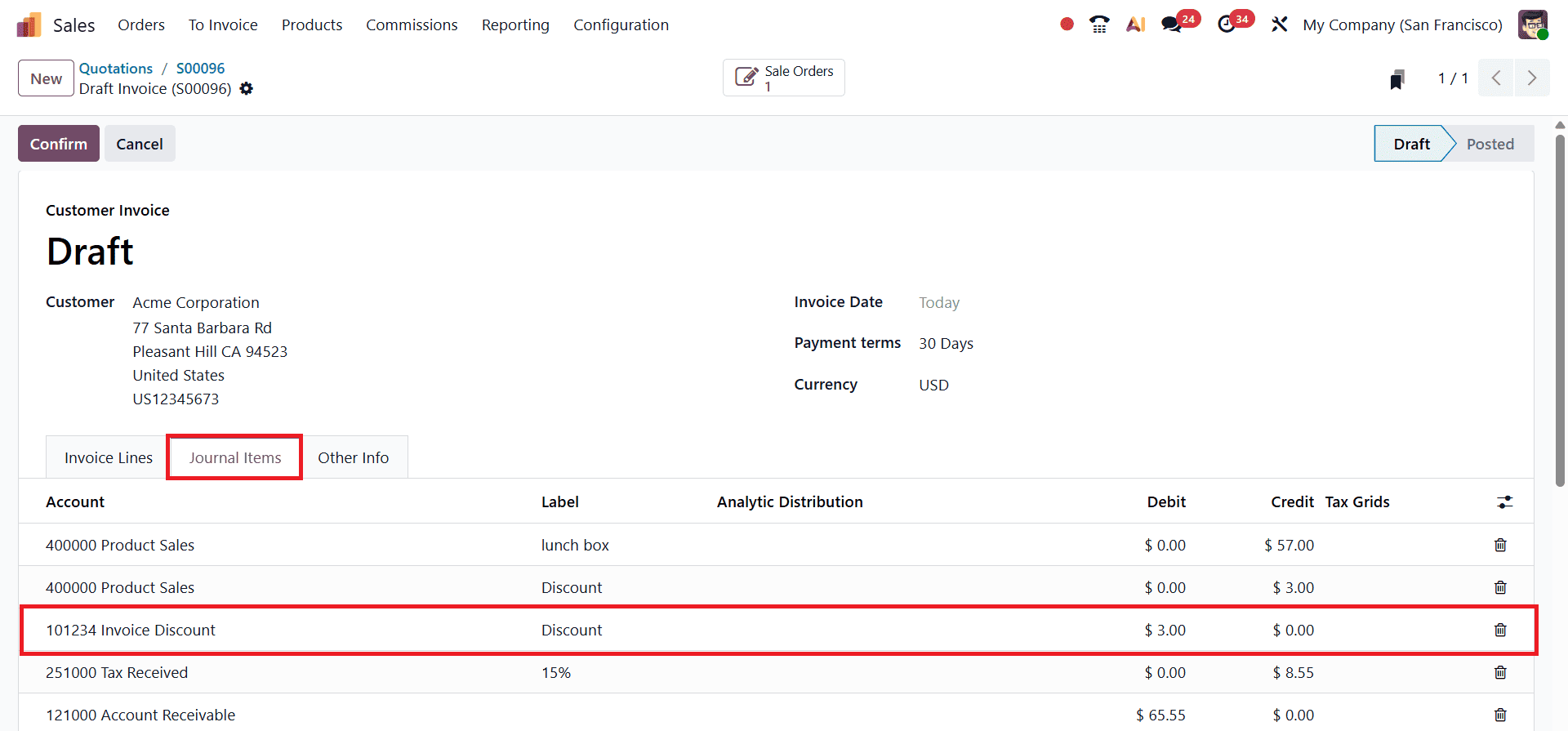
Task: Open the VoIP phone icon
Action: tap(1099, 25)
